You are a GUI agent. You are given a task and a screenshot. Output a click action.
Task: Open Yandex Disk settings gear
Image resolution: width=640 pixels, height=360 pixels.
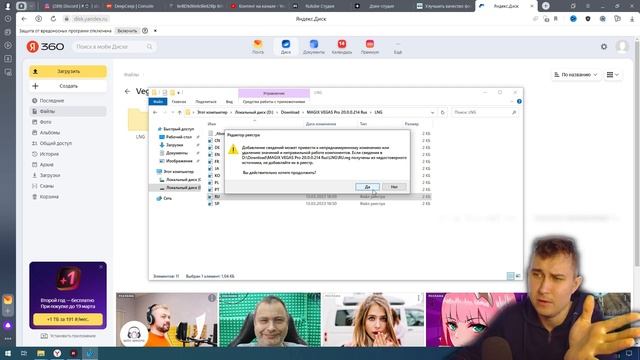coord(604,47)
